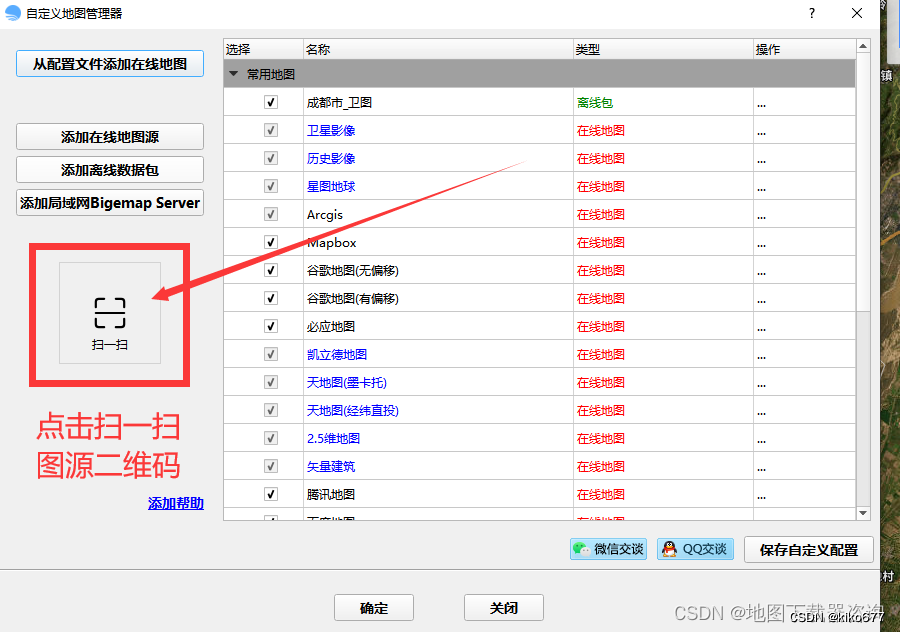The width and height of the screenshot is (900, 632).
Task: Toggle checkbox for 矢量建筑
Action: (271, 466)
